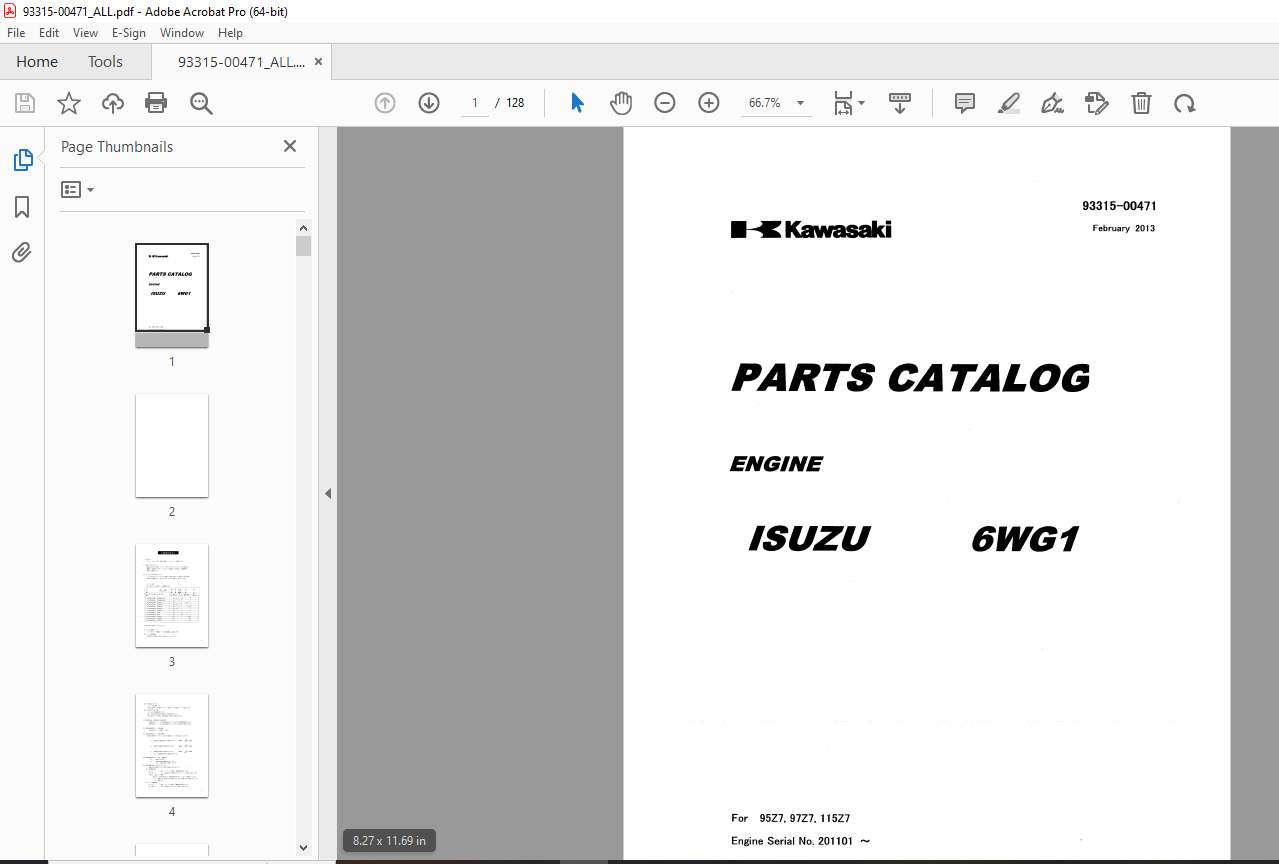Click the ENGINE label on page
The image size is (1279, 864).
pos(777,464)
